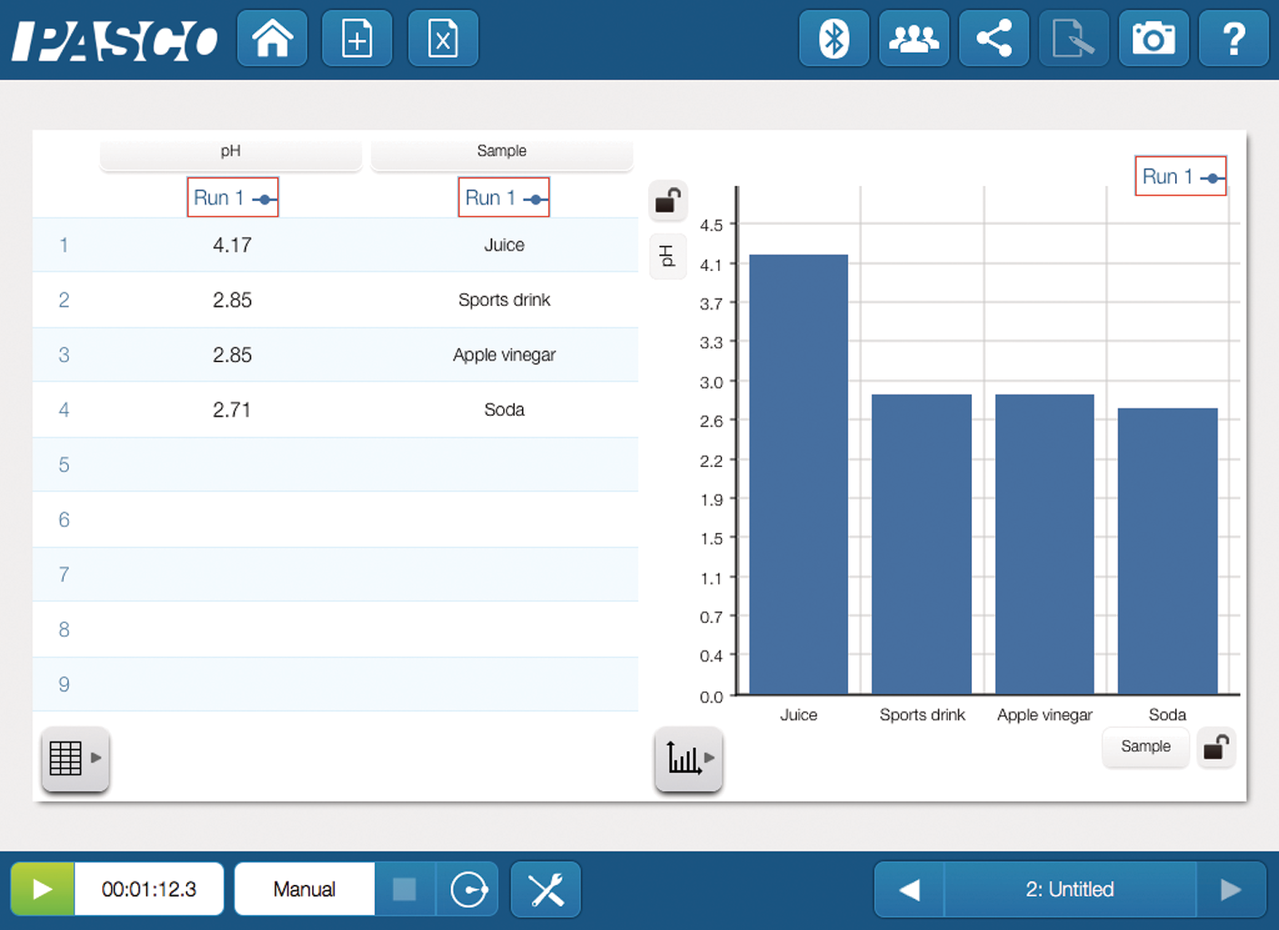Go to next page arrow
Viewport: 1279px width, 930px height.
coord(1231,889)
